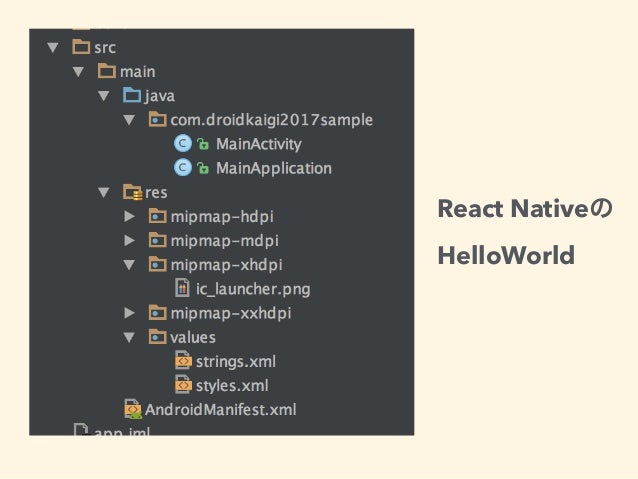Select the mipmap-xxhdpi label
This screenshot has width=638, height=479.
pyautogui.click(x=231, y=313)
